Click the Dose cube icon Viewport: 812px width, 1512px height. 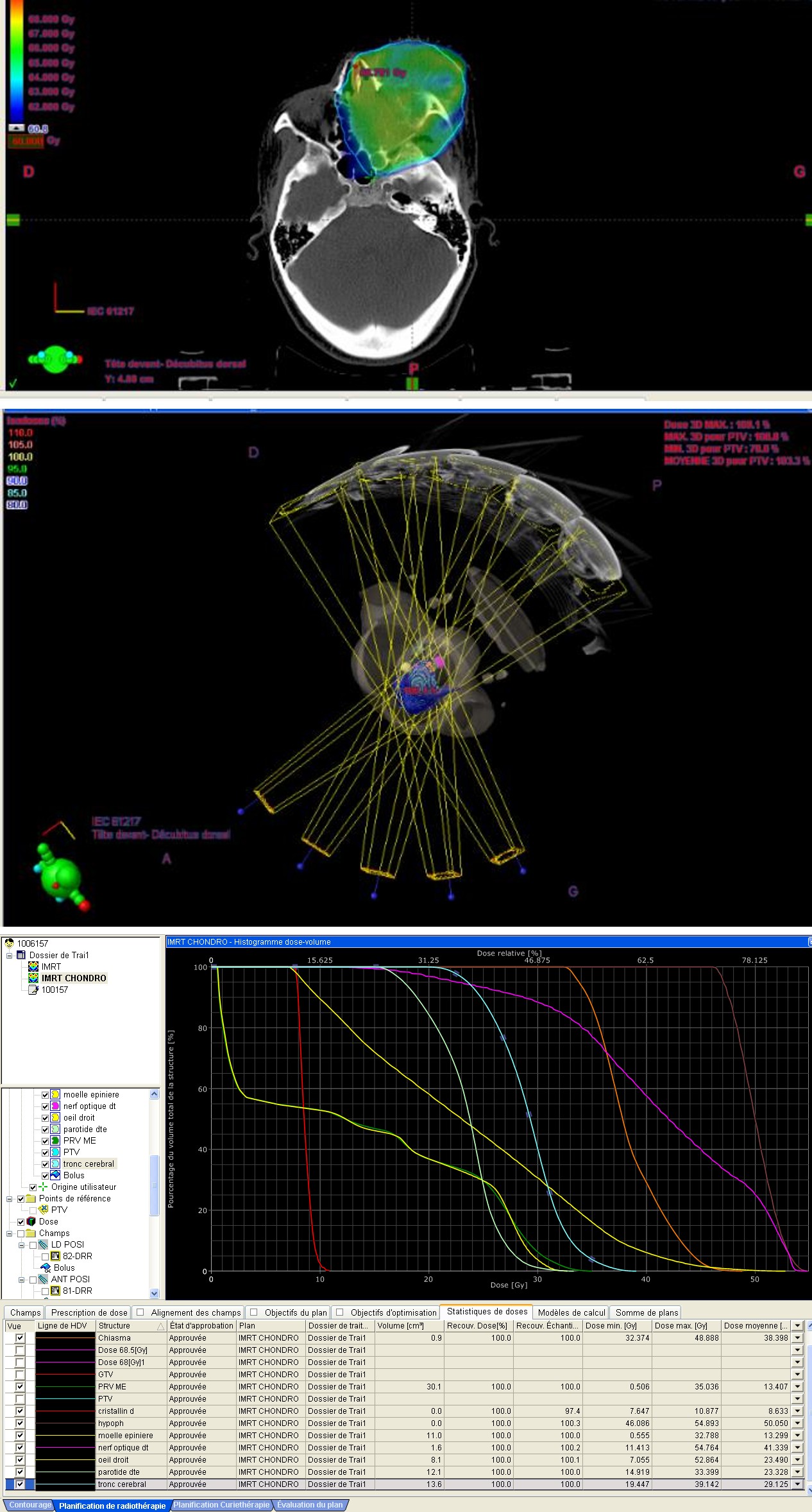tap(31, 1221)
